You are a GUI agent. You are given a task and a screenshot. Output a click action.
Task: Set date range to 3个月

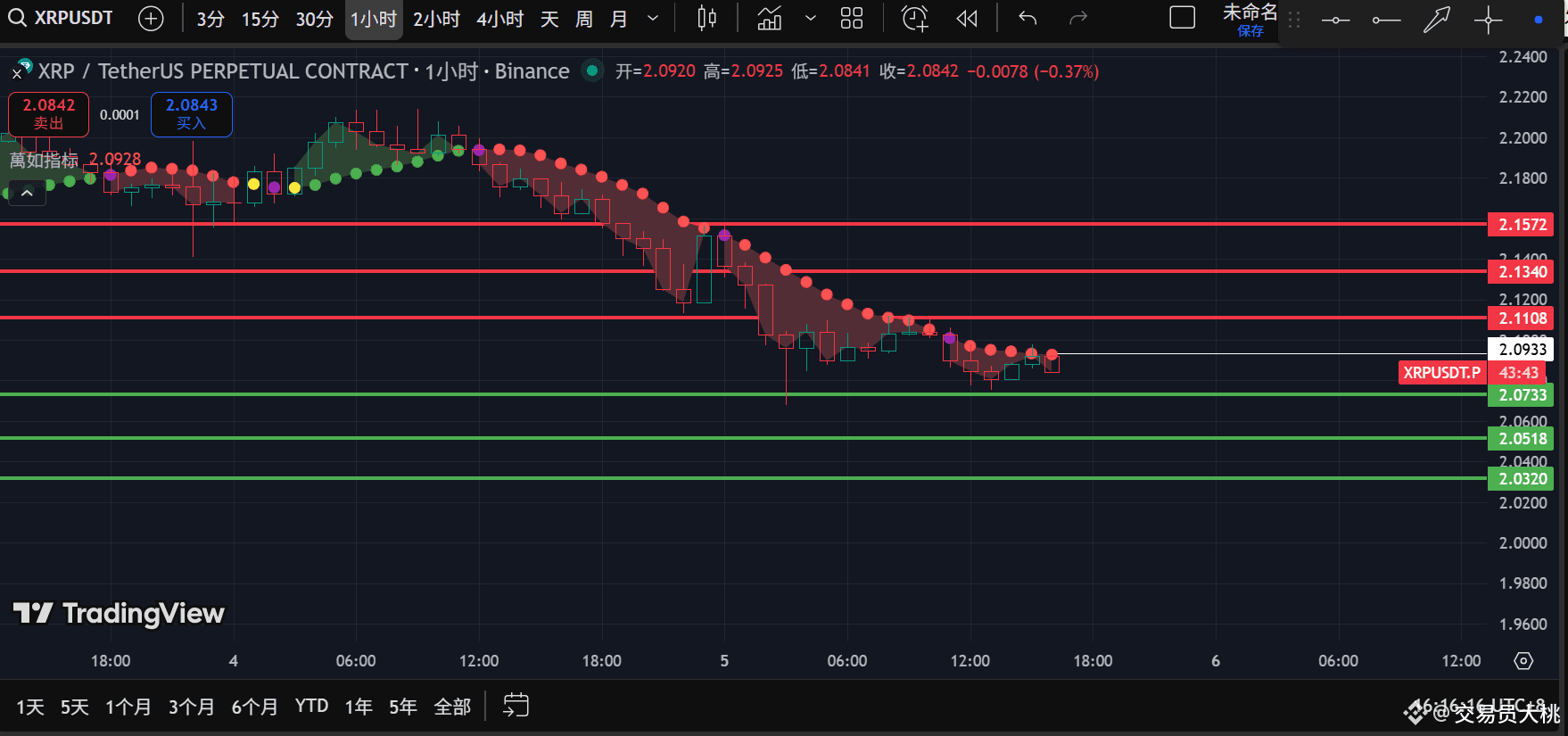[192, 707]
